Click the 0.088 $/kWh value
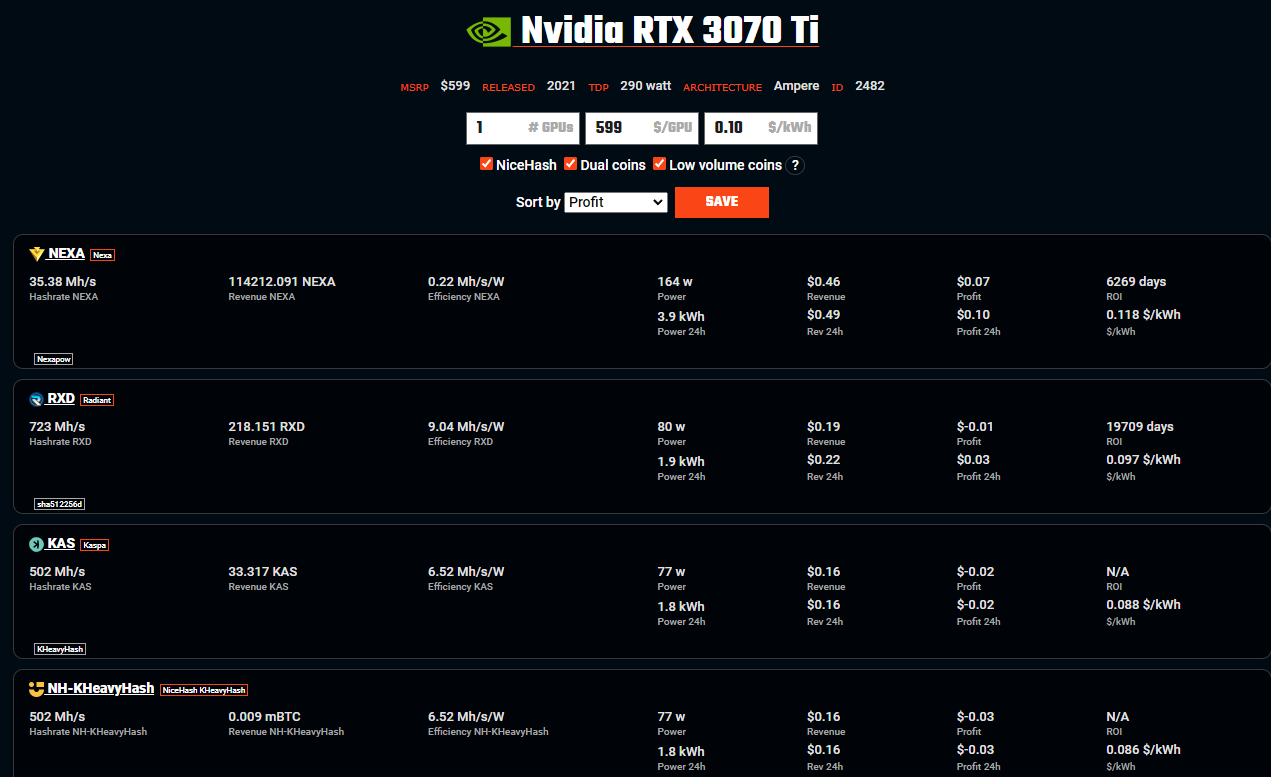Image resolution: width=1271 pixels, height=777 pixels. click(x=1143, y=605)
